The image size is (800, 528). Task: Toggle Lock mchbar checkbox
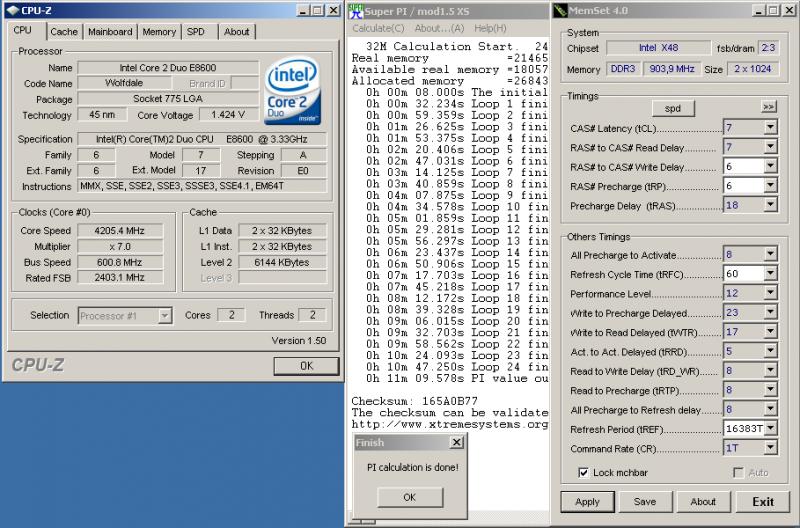(x=583, y=473)
